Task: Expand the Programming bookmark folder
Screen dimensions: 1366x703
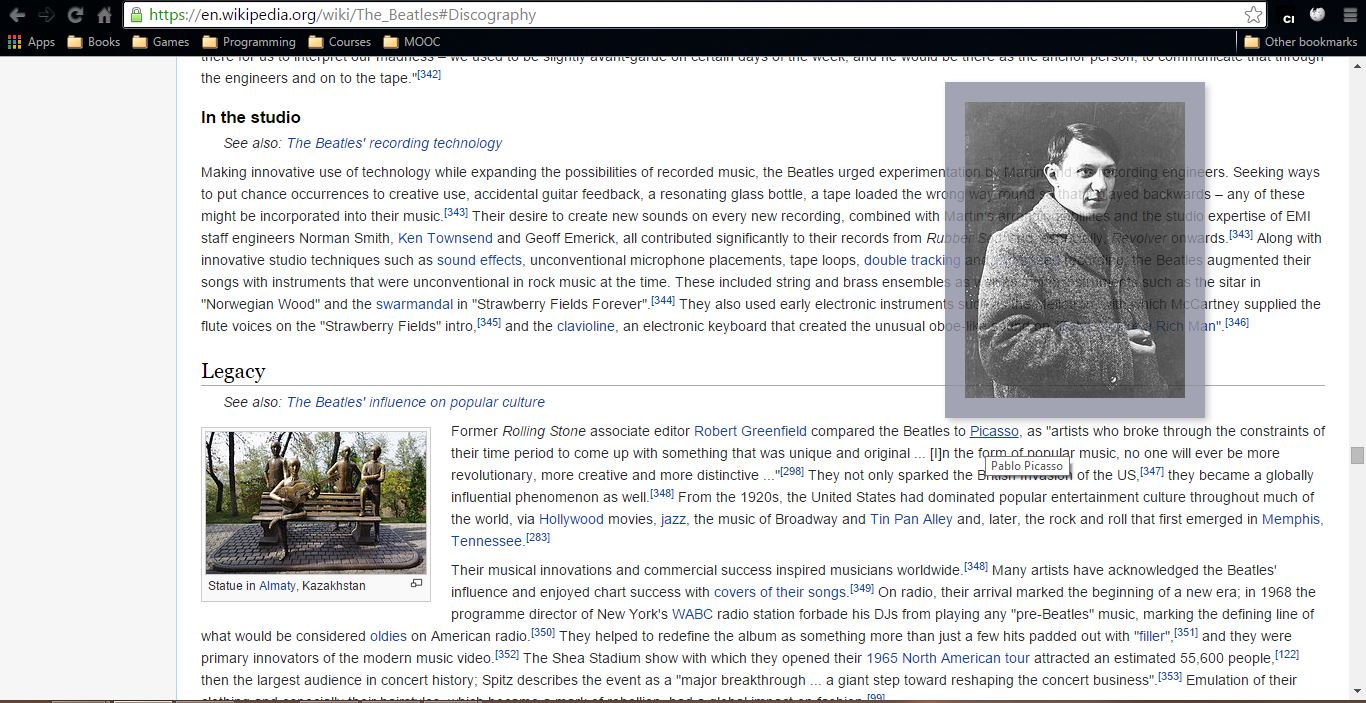Action: pos(248,42)
